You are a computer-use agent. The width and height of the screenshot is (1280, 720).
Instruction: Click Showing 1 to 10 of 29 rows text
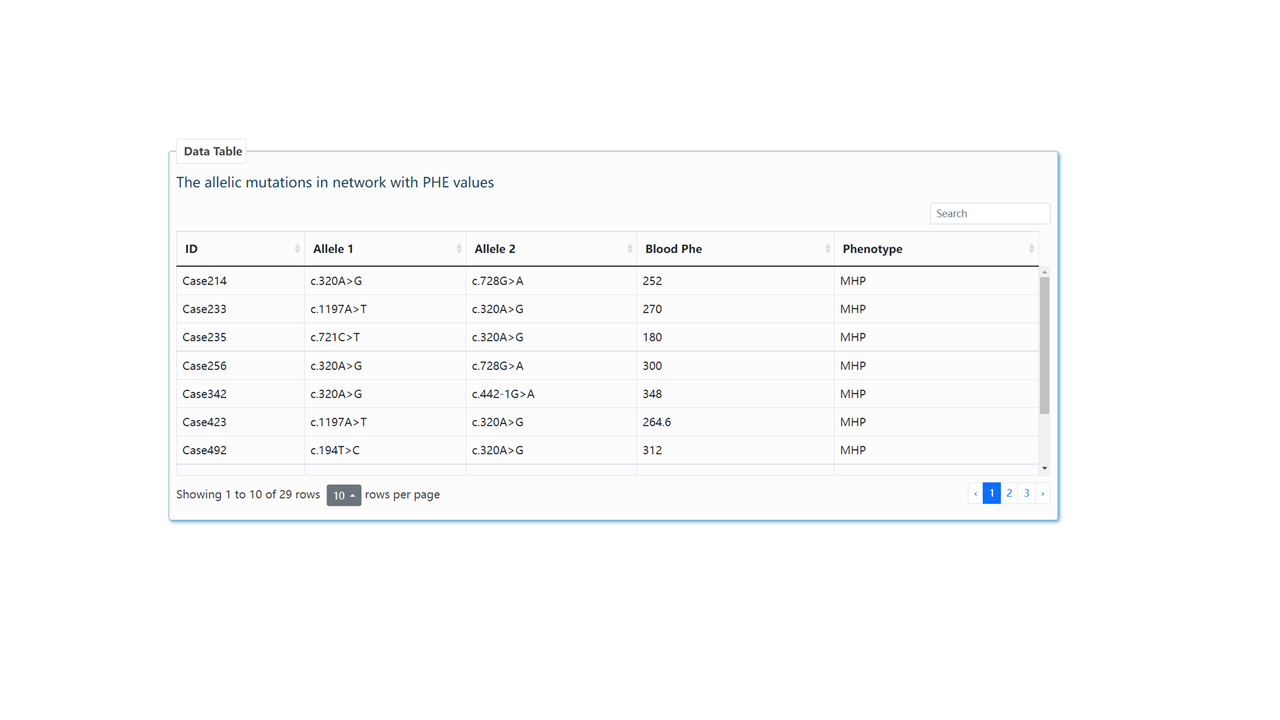click(248, 494)
